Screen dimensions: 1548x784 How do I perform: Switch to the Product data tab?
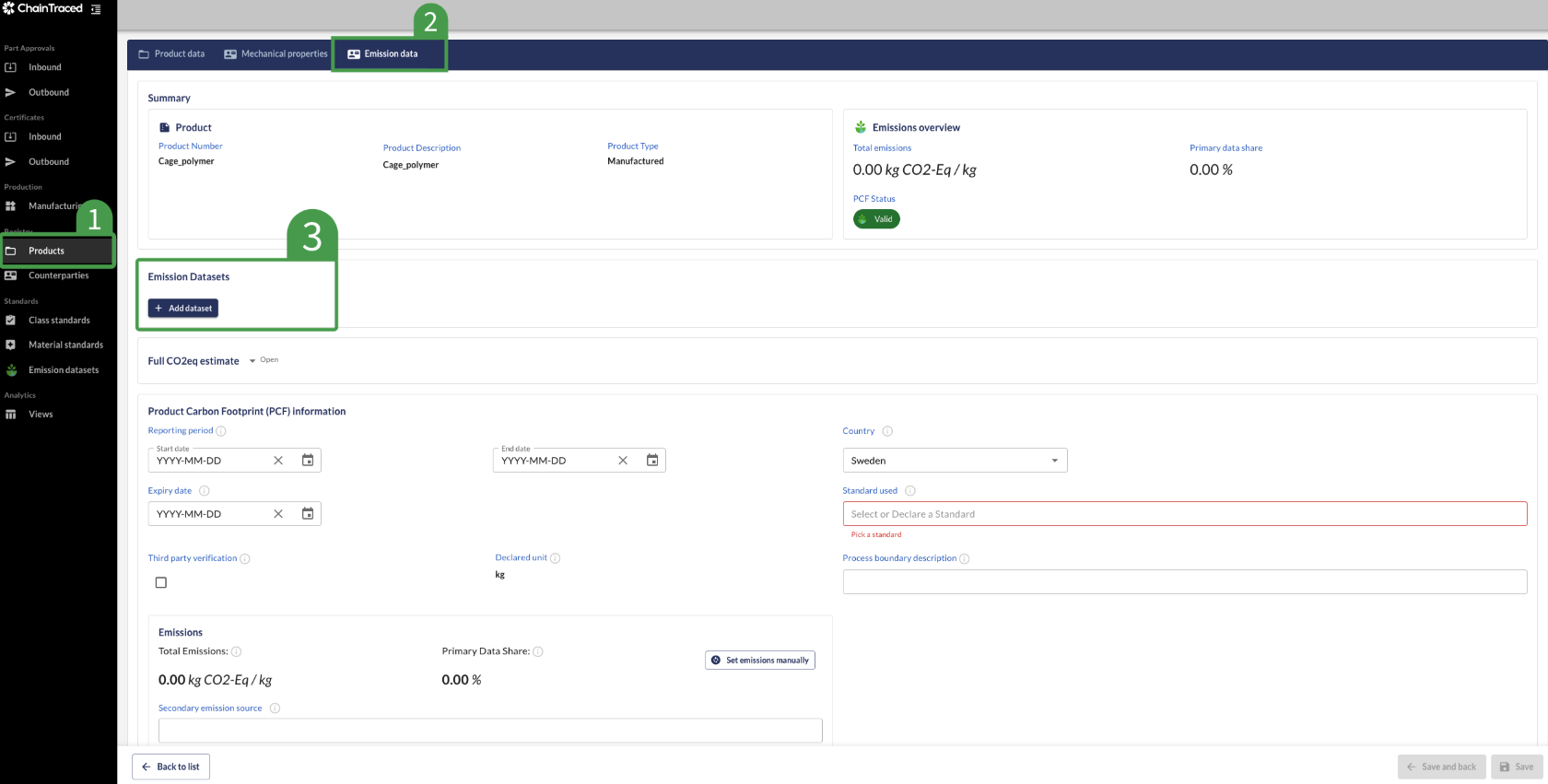[x=171, y=54]
